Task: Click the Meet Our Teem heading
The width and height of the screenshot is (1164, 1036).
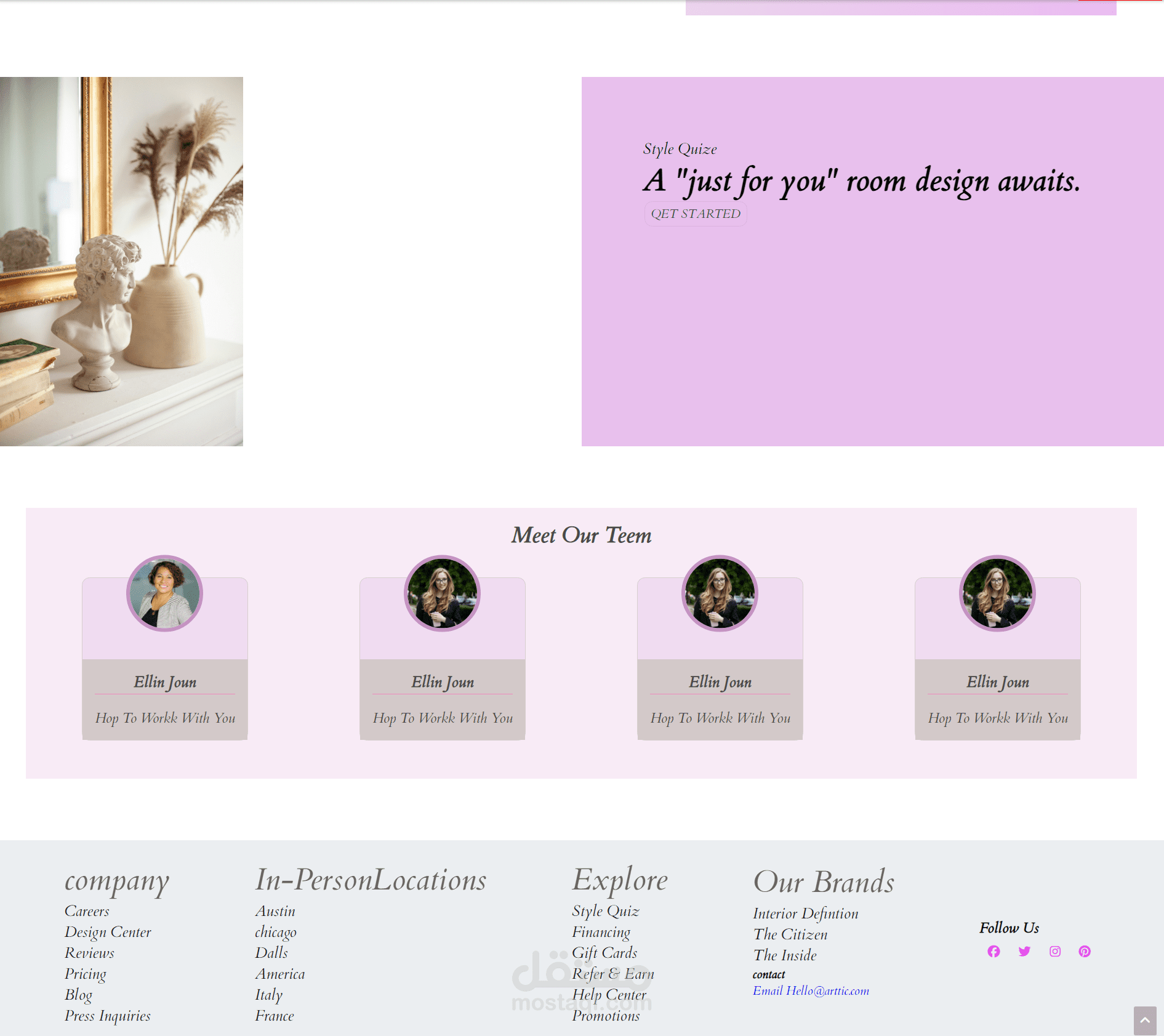Action: click(x=581, y=535)
